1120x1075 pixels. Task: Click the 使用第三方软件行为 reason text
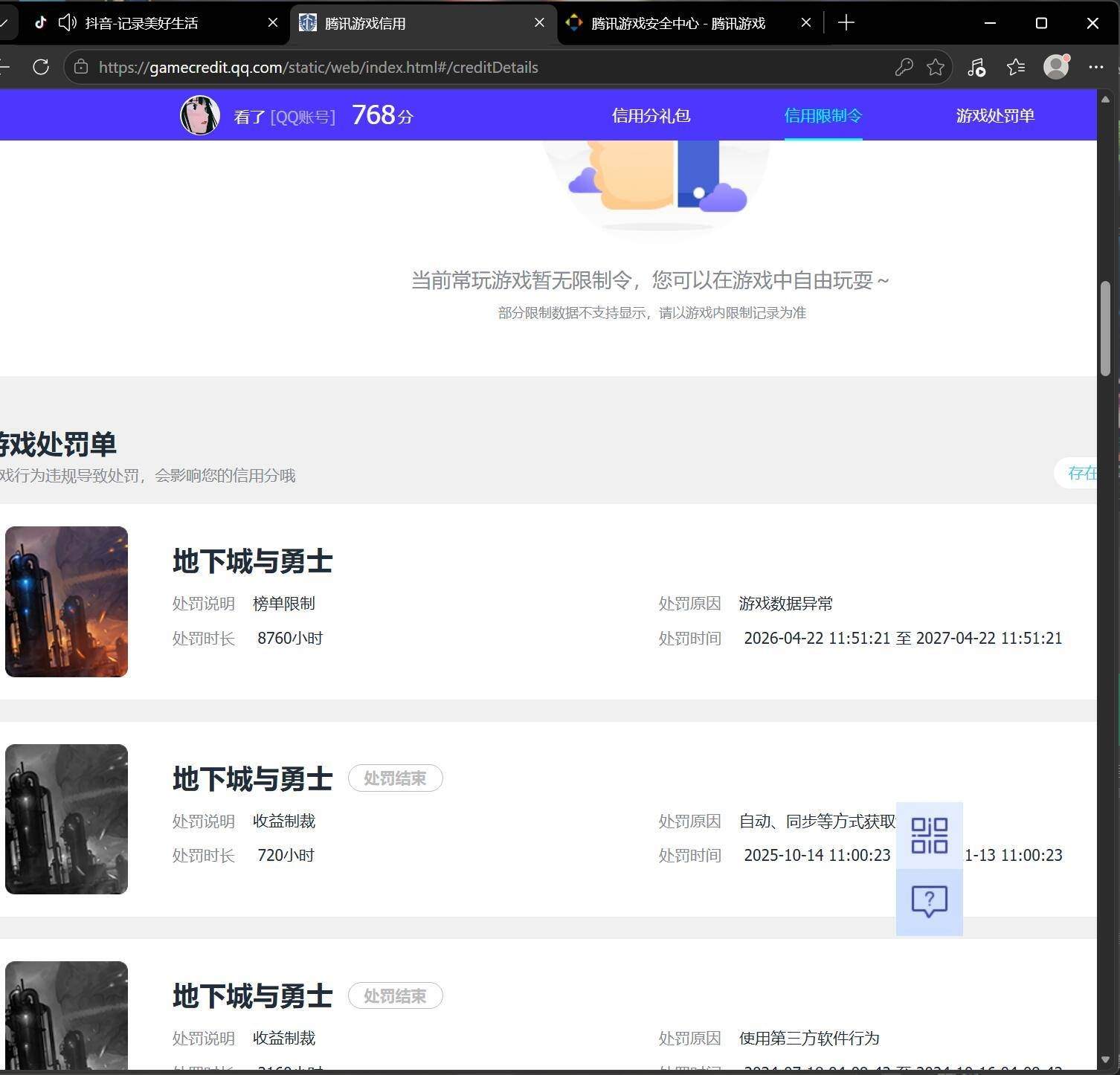pyautogui.click(x=809, y=1038)
